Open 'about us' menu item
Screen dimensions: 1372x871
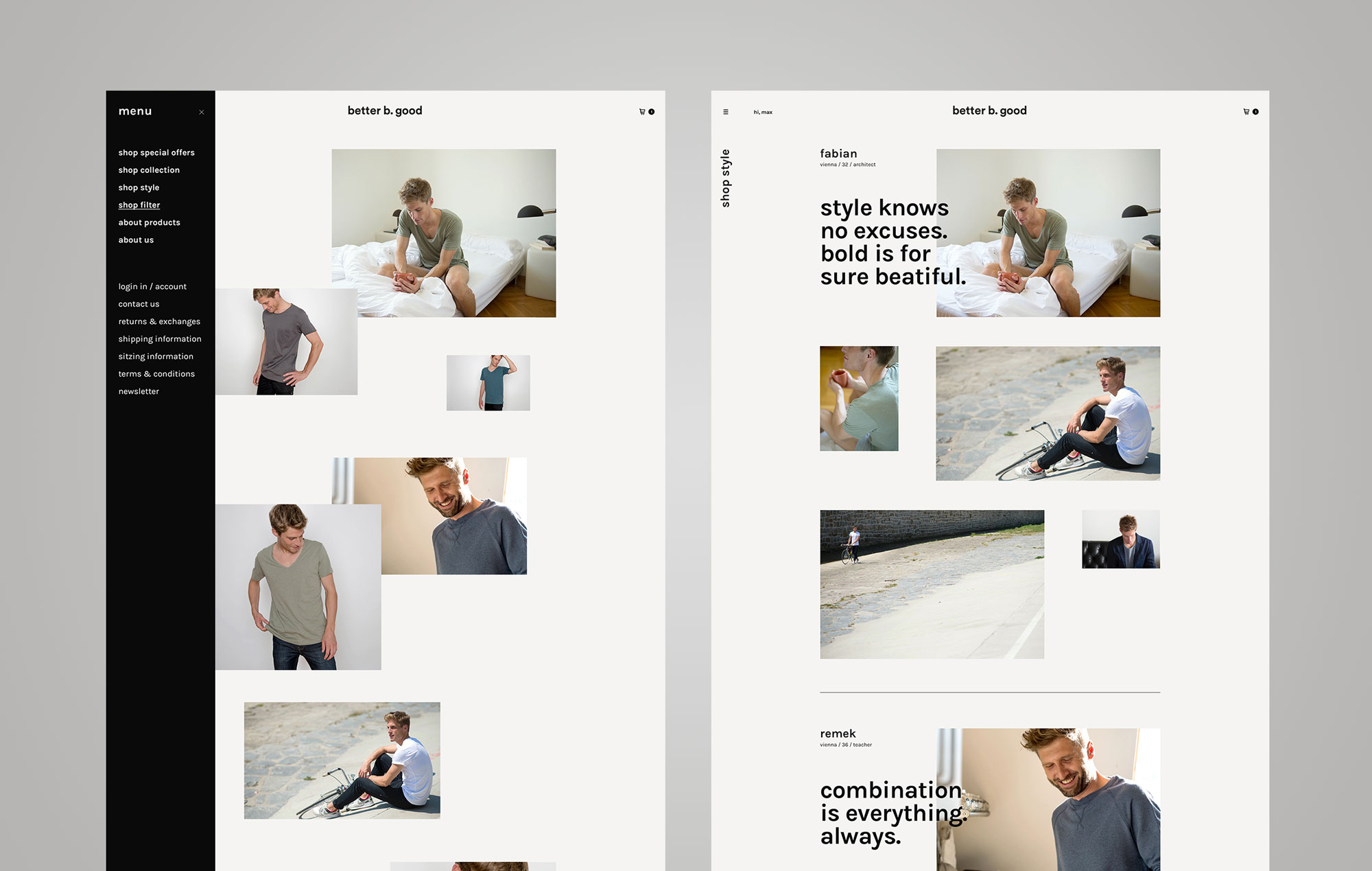136,240
